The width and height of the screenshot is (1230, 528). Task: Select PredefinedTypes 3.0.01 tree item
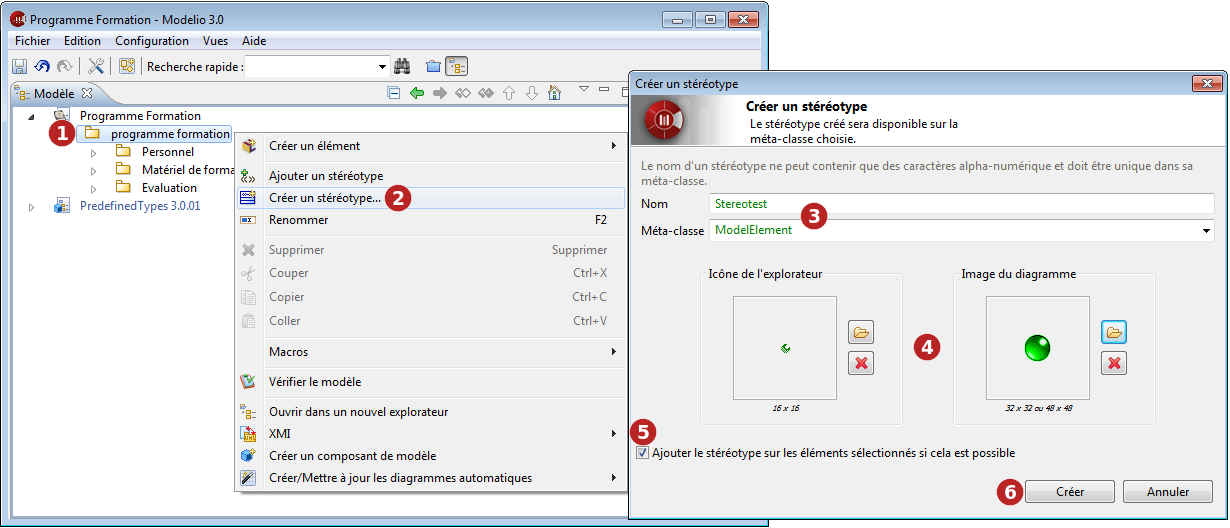tap(140, 206)
